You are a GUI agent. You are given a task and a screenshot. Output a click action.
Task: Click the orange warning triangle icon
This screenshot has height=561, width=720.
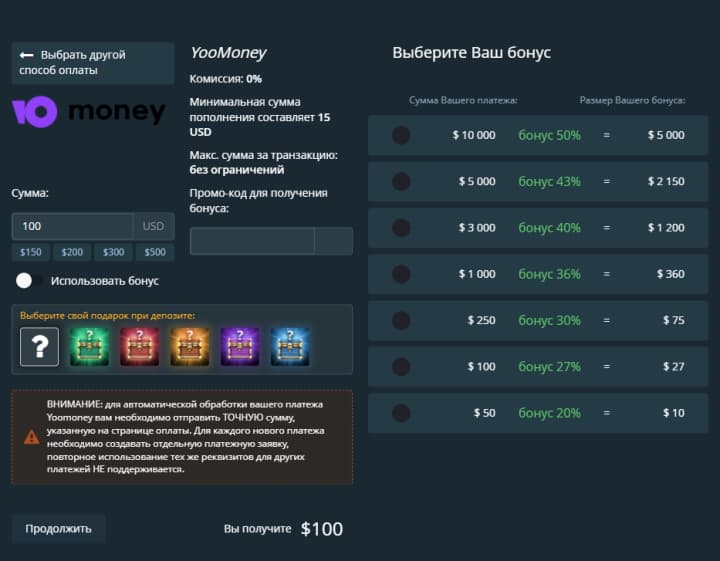tap(32, 437)
